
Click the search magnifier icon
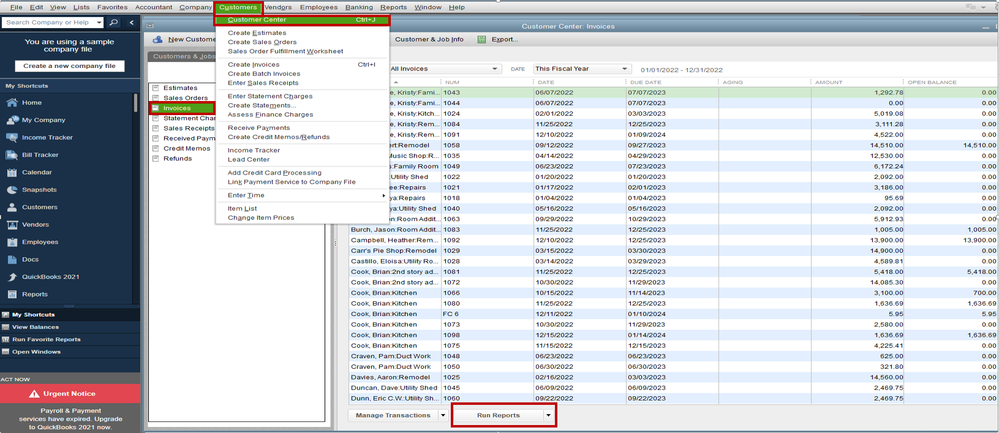point(114,22)
